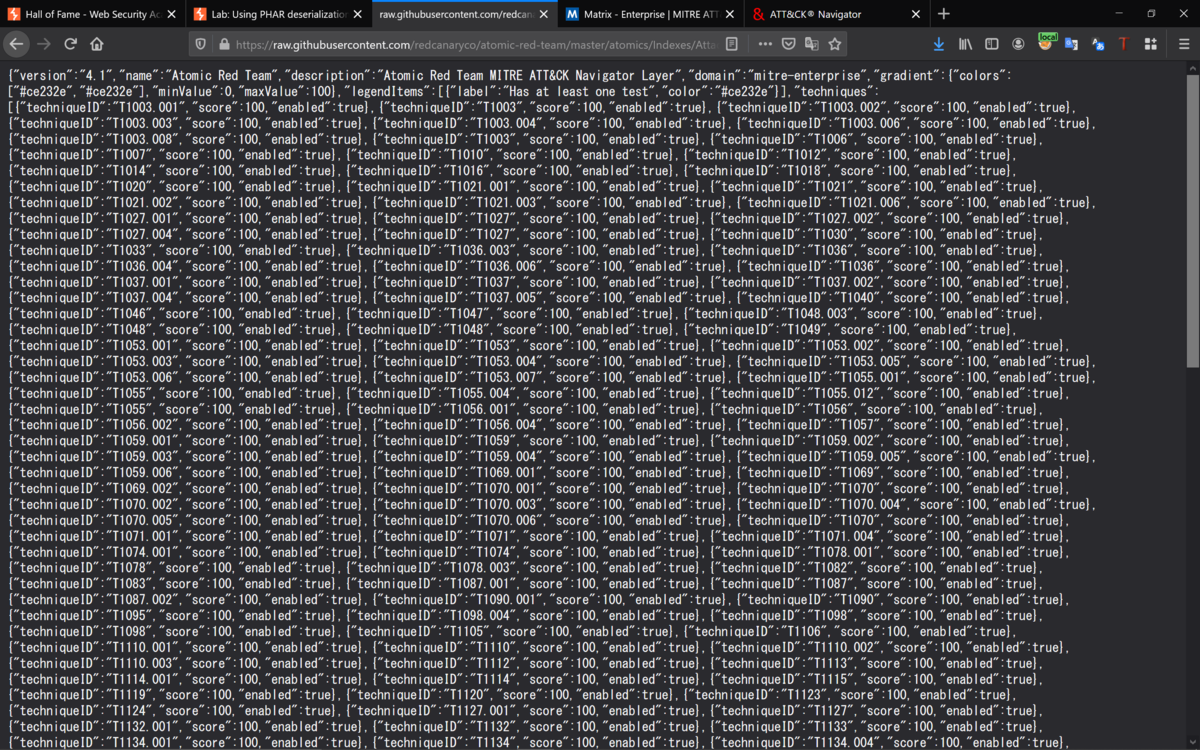Viewport: 1200px width, 750px height.
Task: Close the ATT&CK Navigator tab
Action: click(x=914, y=14)
